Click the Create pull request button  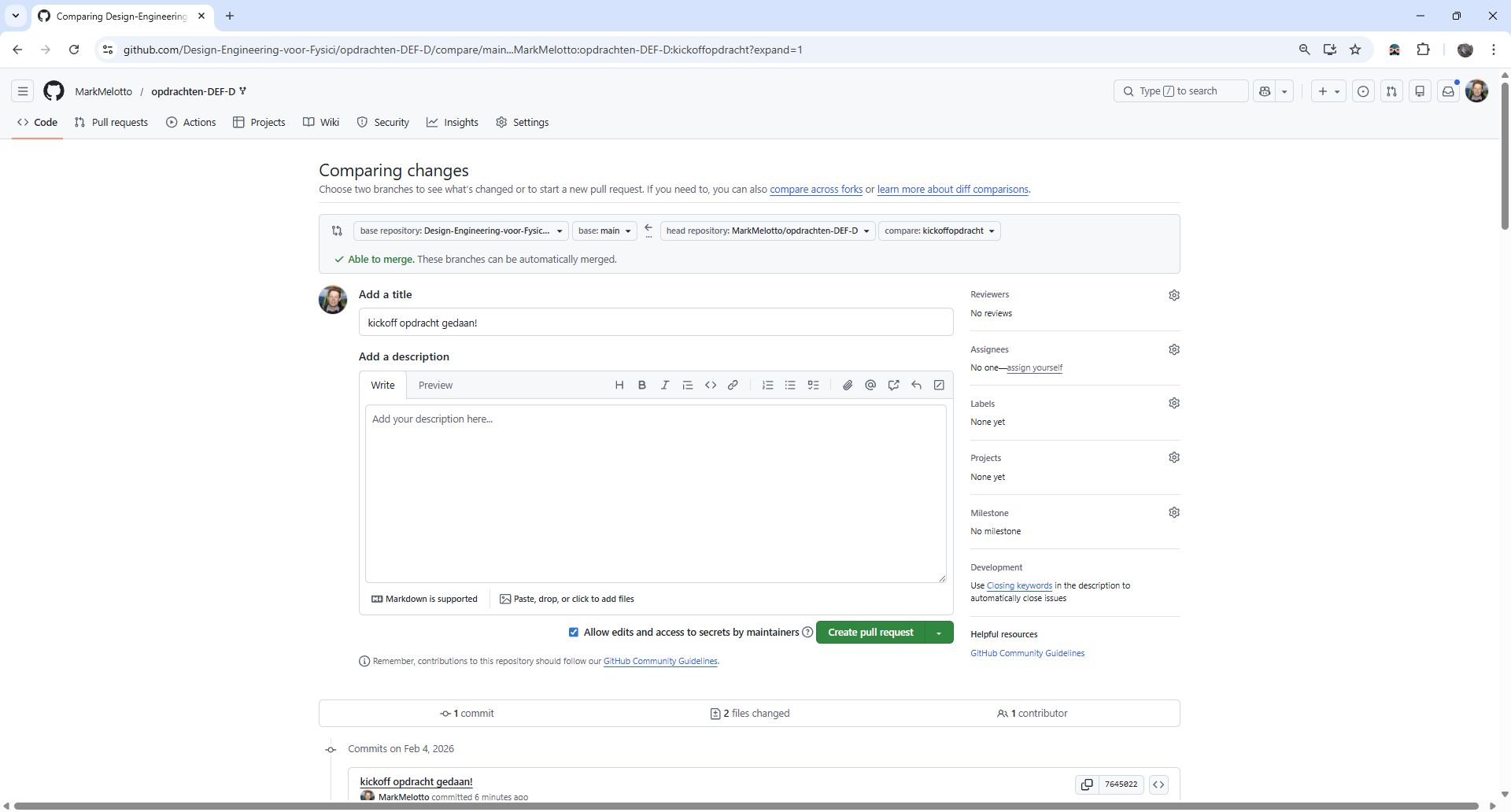870,632
